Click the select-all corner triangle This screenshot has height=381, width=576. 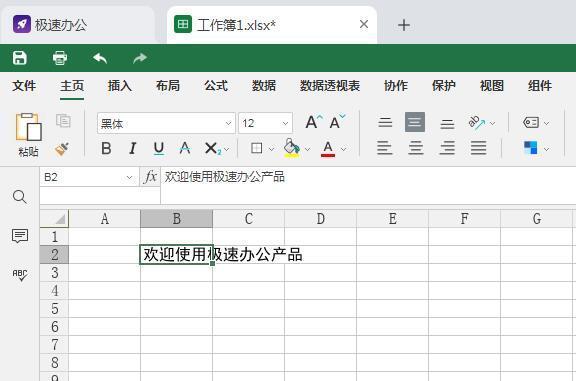(54, 219)
